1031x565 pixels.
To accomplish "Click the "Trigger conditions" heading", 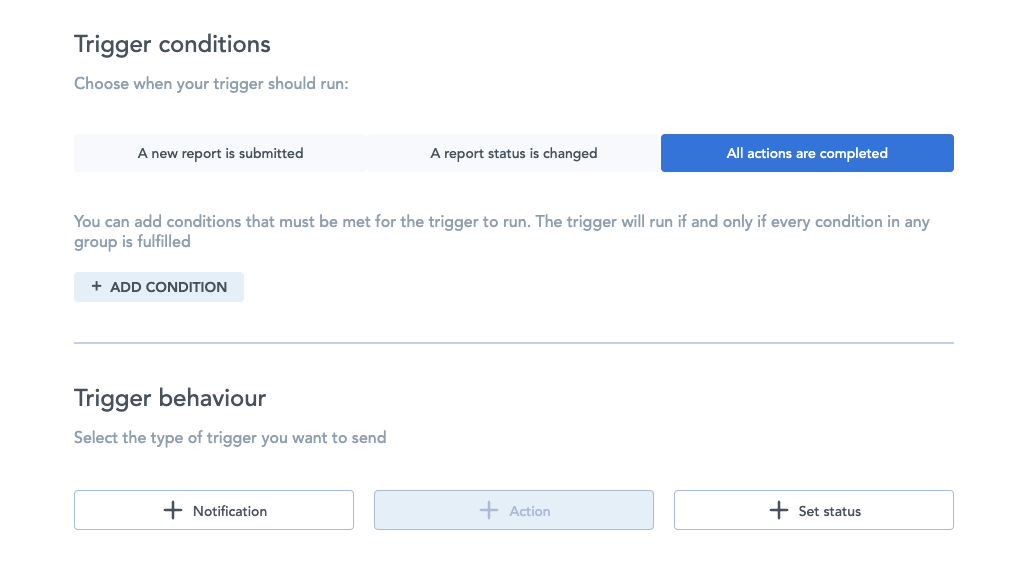I will [172, 45].
